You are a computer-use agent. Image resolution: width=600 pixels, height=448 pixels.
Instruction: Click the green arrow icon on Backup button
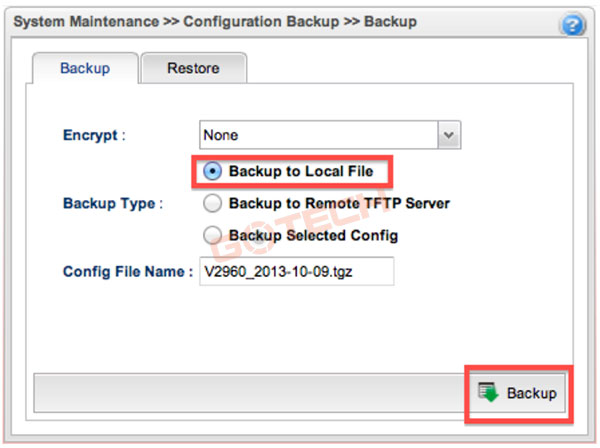[x=489, y=392]
